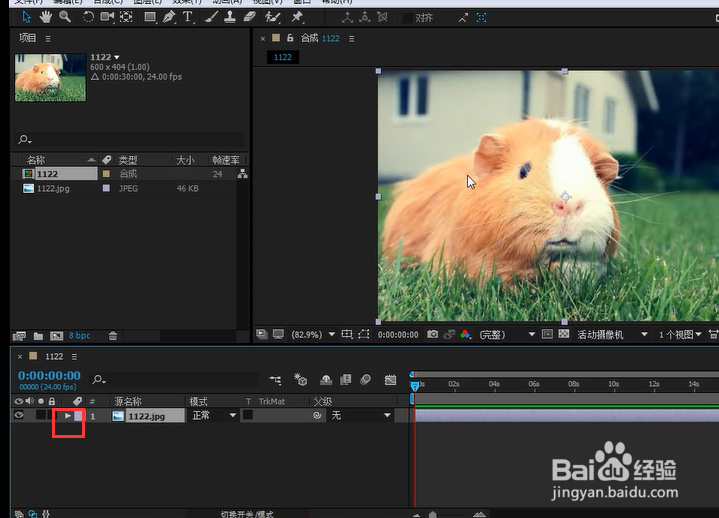The image size is (719, 518).
Task: Select the Eraser tool
Action: [x=249, y=17]
